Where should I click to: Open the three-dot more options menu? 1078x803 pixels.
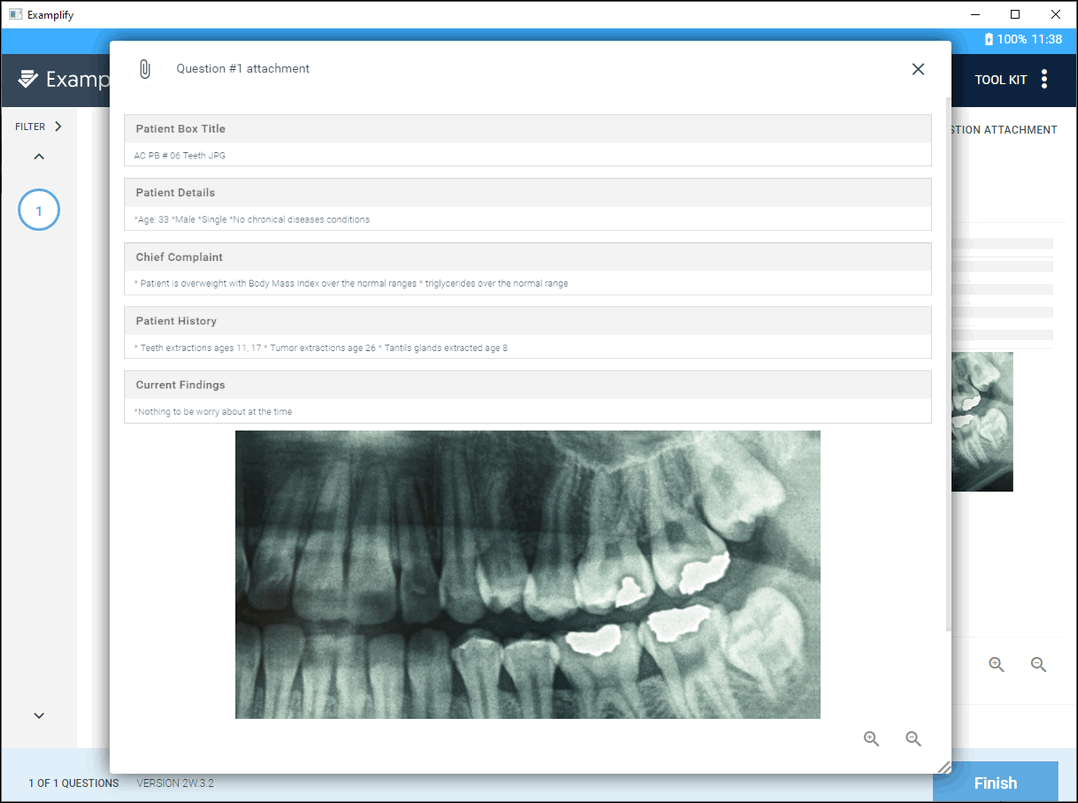(x=1044, y=79)
